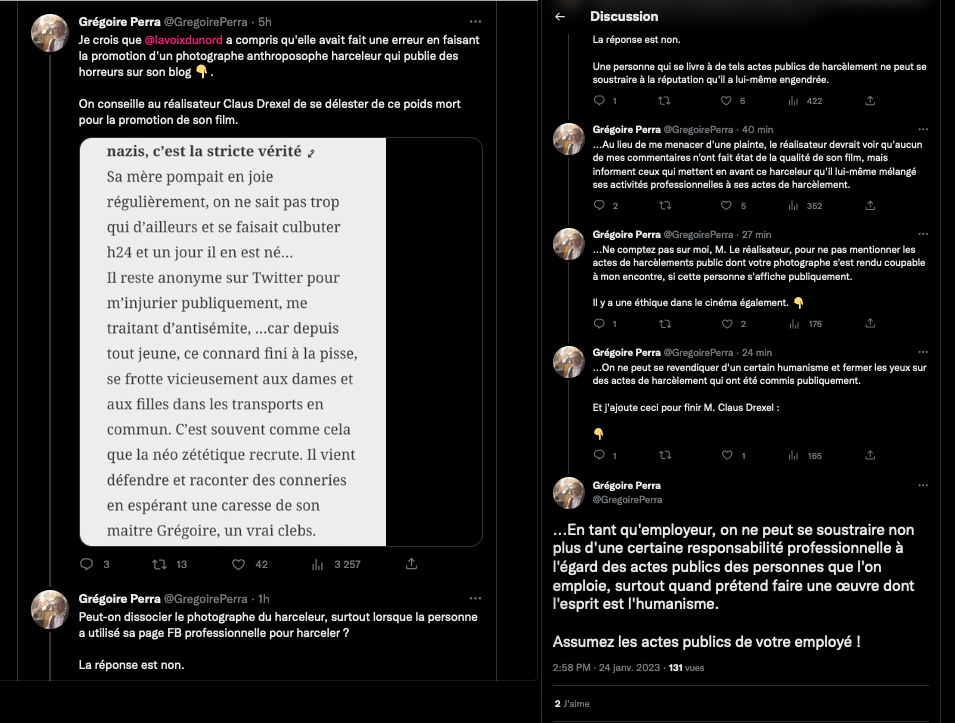The image size is (955, 723).
Task: Share the tweet with 176 views
Action: (x=870, y=324)
